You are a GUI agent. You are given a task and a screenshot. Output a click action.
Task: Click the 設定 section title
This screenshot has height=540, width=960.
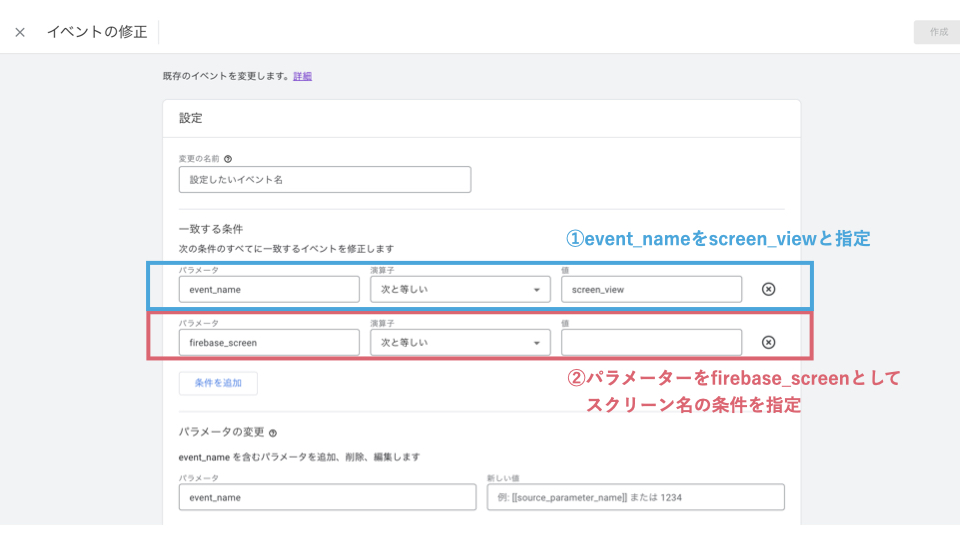(x=190, y=118)
